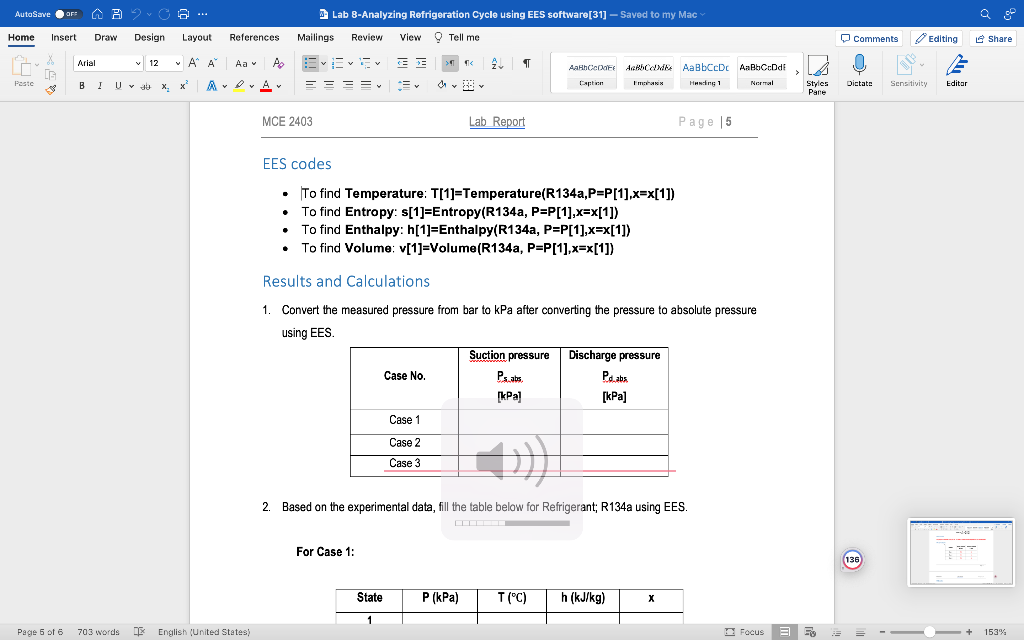The image size is (1024, 640).
Task: Open the Layout tab
Action: (x=197, y=37)
